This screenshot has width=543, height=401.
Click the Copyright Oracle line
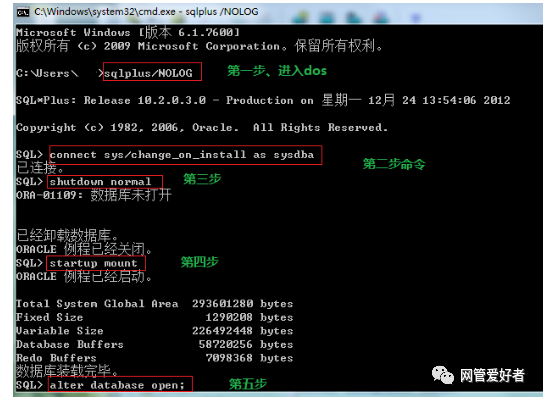pos(202,127)
